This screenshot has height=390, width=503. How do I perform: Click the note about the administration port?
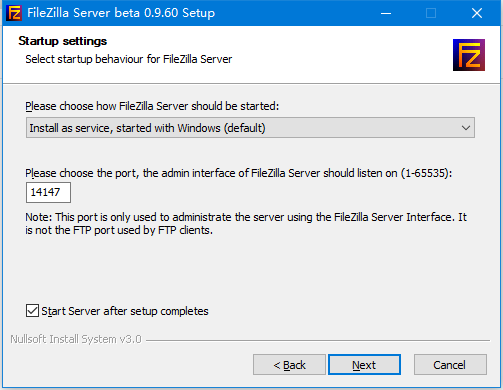point(246,224)
